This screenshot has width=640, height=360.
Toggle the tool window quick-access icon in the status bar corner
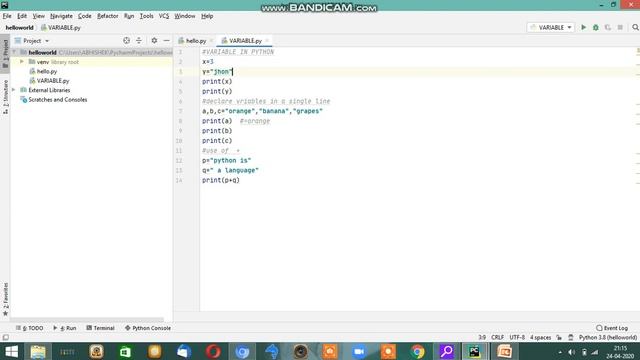tap(5, 338)
